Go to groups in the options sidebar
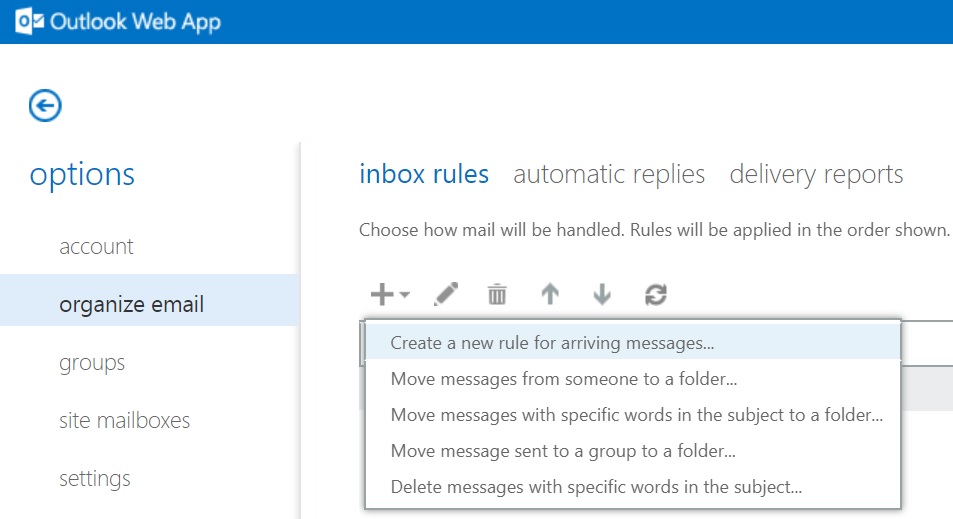 [x=92, y=362]
